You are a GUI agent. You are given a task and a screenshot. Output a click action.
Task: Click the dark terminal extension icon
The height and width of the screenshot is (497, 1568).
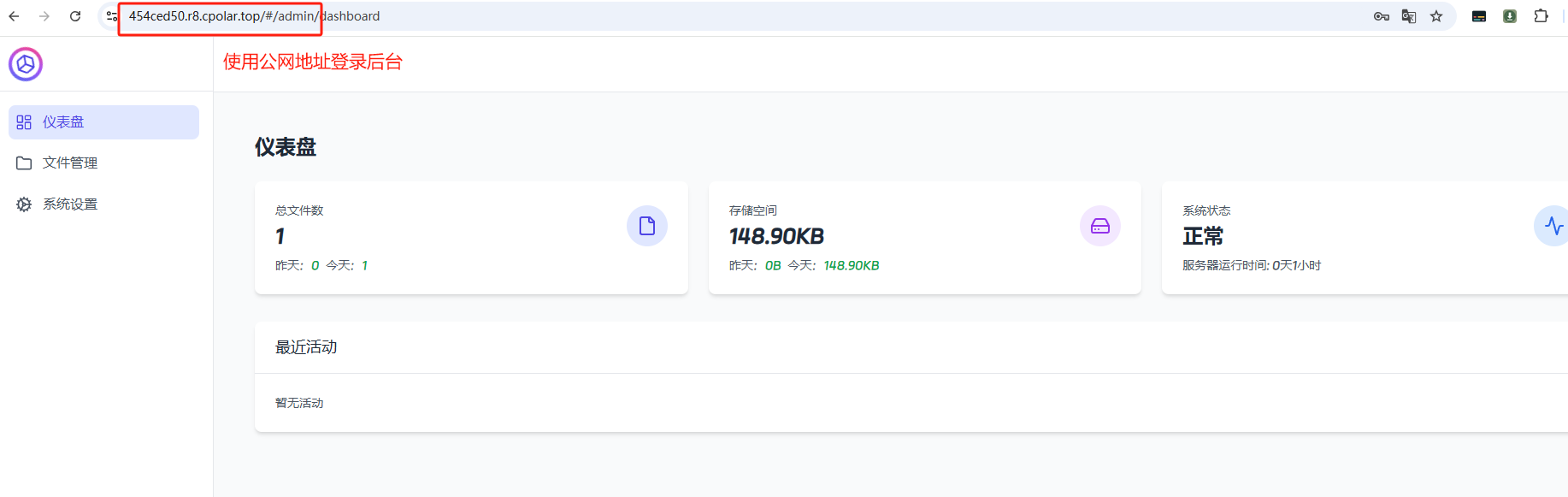click(1479, 16)
